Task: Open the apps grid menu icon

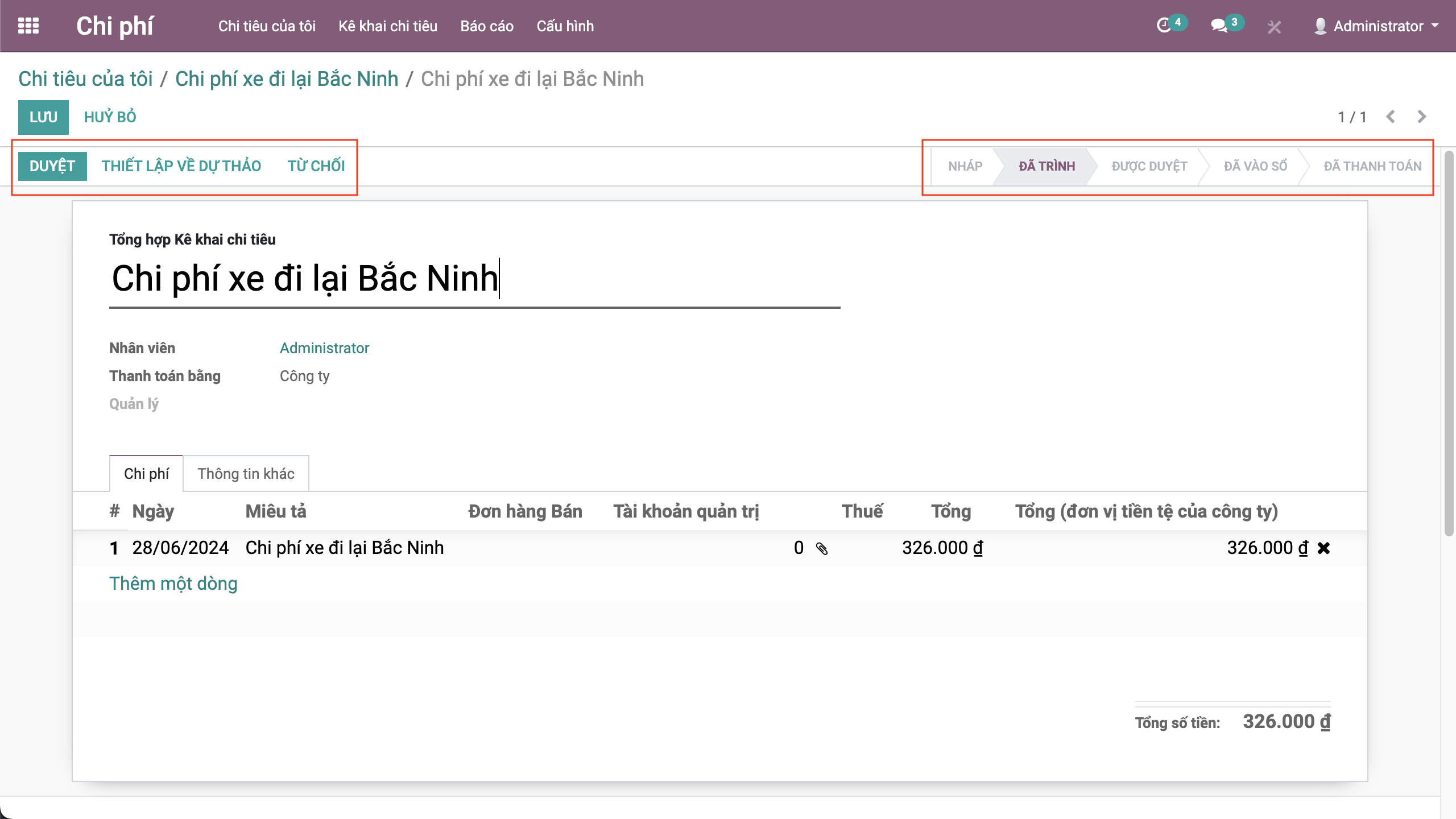Action: [28, 26]
